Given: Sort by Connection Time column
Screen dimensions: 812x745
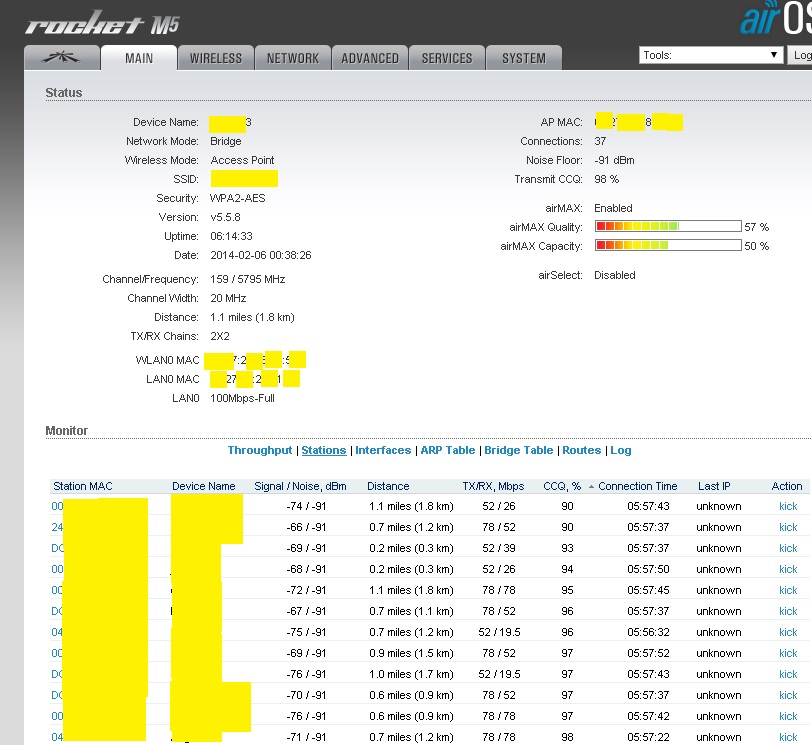Looking at the screenshot, I should point(637,486).
